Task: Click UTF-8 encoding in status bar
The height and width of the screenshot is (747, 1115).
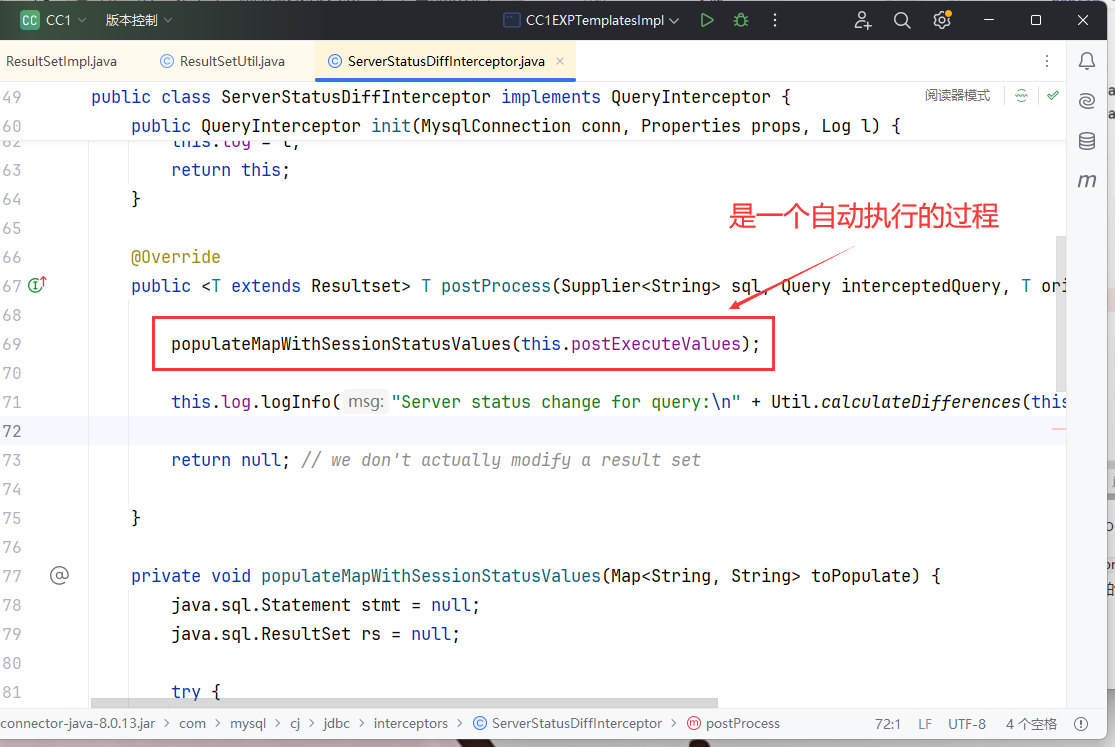Action: point(966,723)
